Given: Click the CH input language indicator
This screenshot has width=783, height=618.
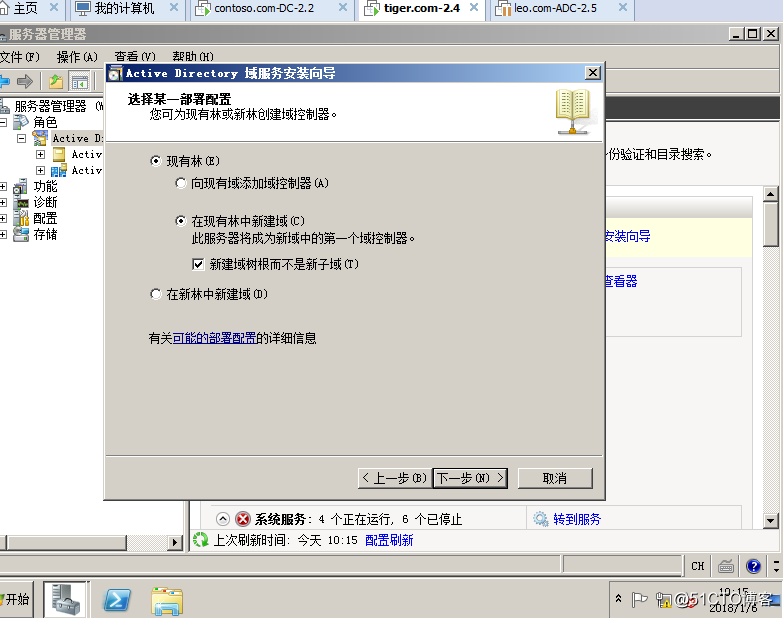Looking at the screenshot, I should click(x=698, y=566).
